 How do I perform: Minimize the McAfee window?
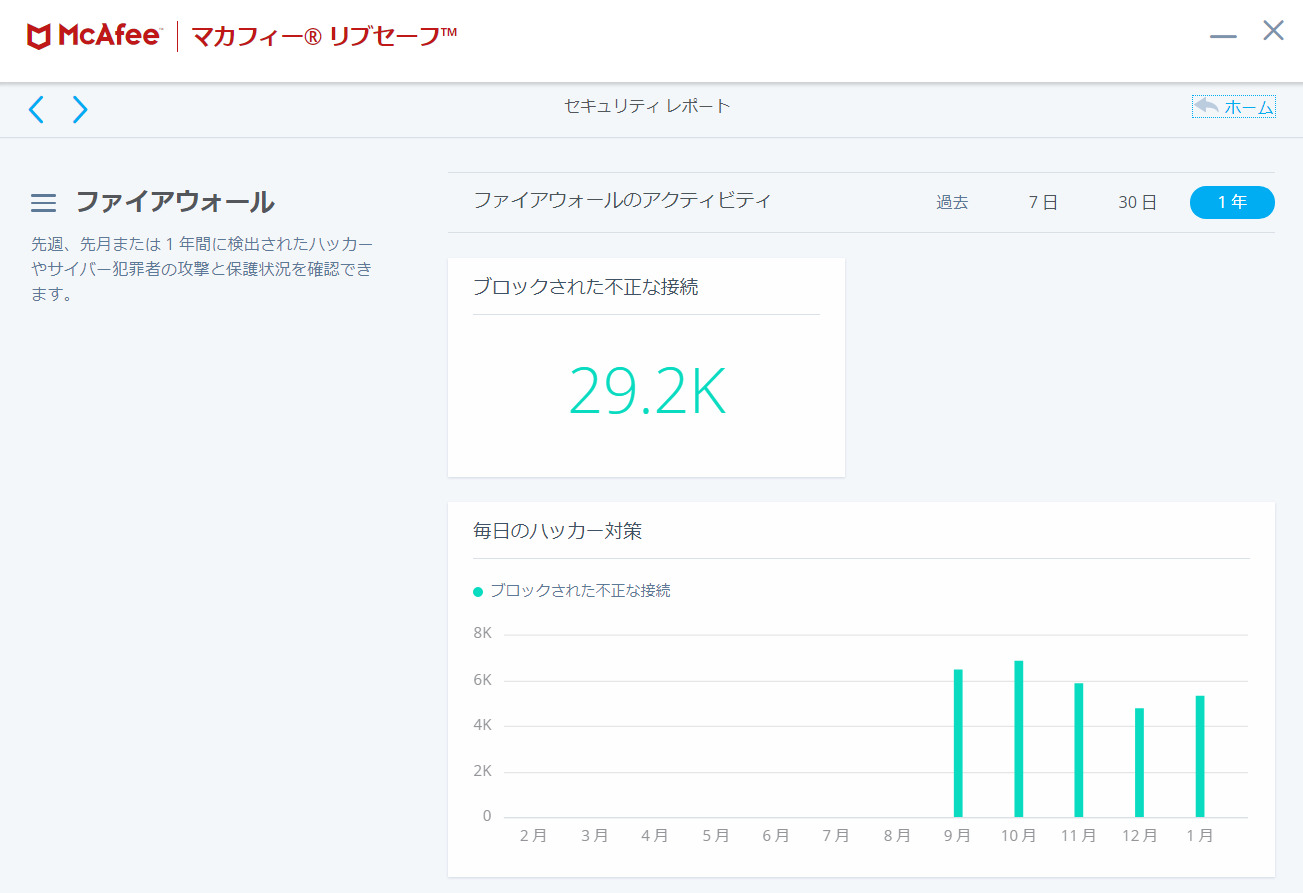[x=1223, y=36]
